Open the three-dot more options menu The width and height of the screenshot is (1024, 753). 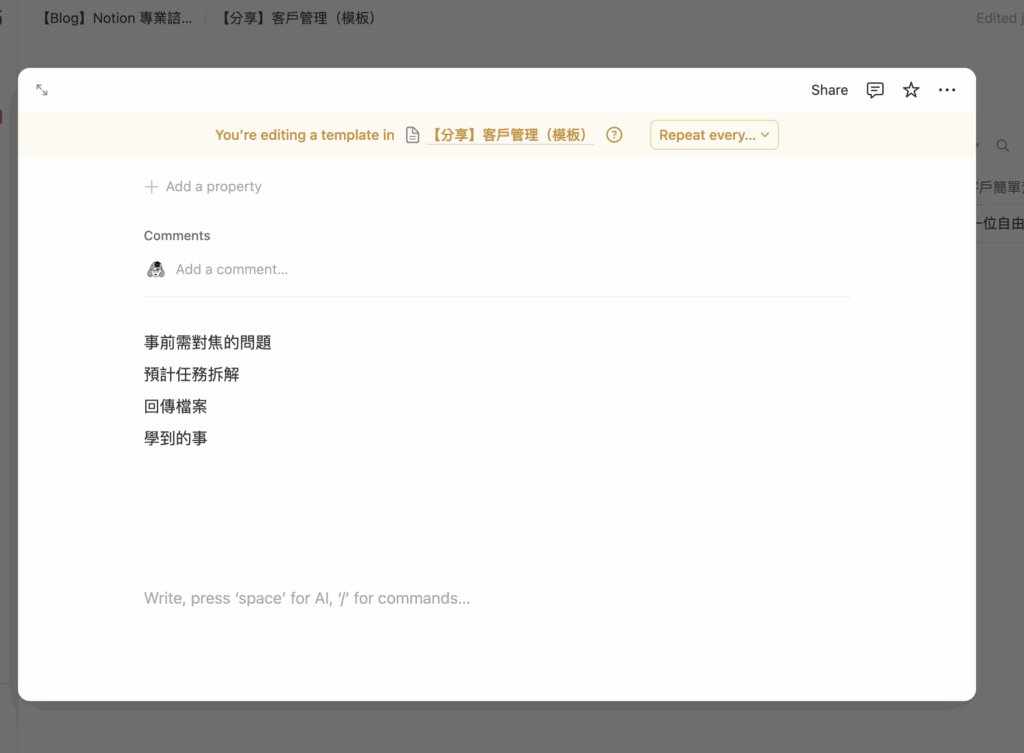(x=947, y=90)
